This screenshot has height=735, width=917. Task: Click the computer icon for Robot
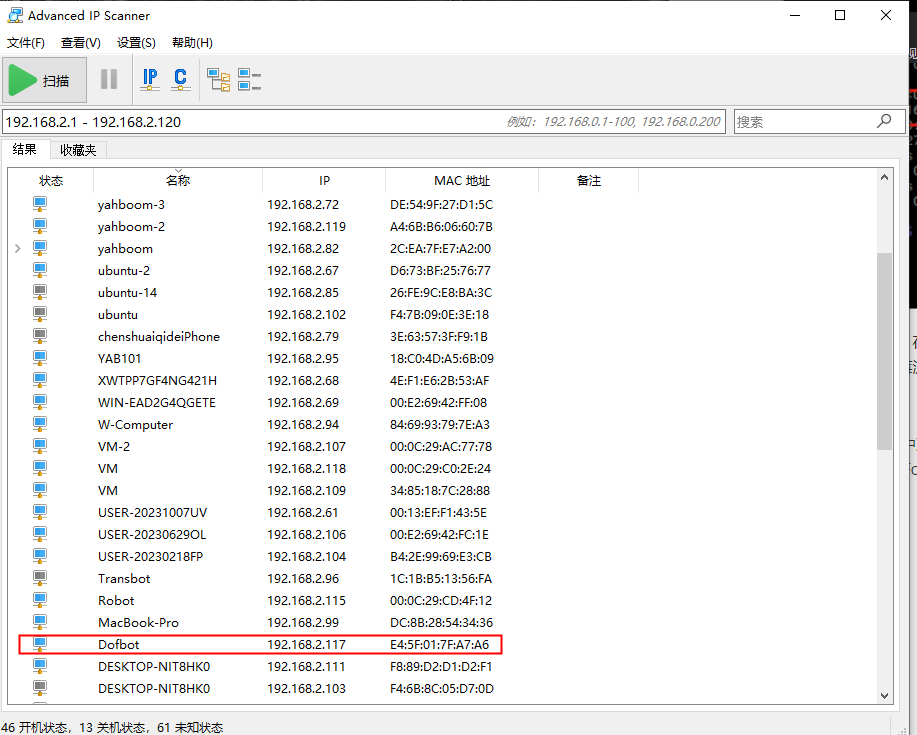coord(40,601)
